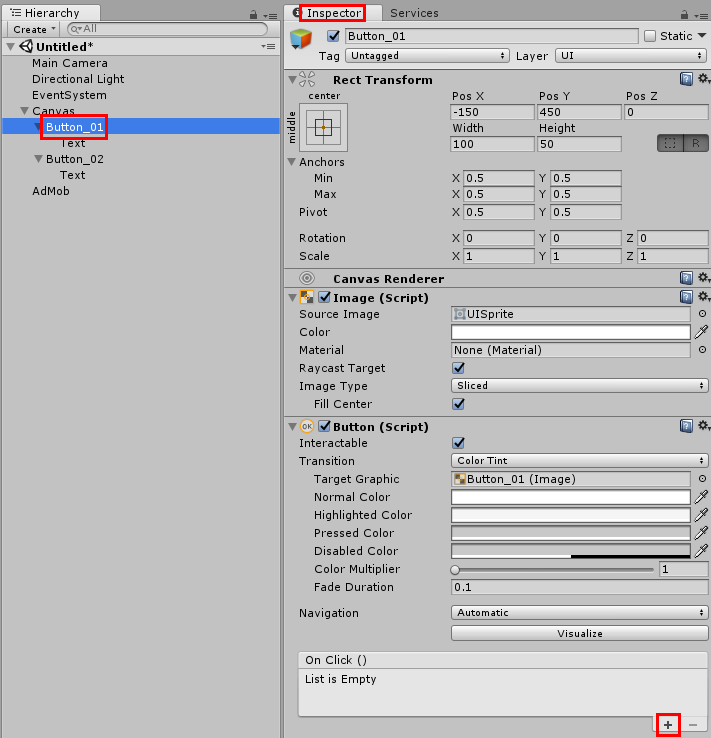711x738 pixels.
Task: Open Button (Script) help reference icon
Action: point(686,426)
